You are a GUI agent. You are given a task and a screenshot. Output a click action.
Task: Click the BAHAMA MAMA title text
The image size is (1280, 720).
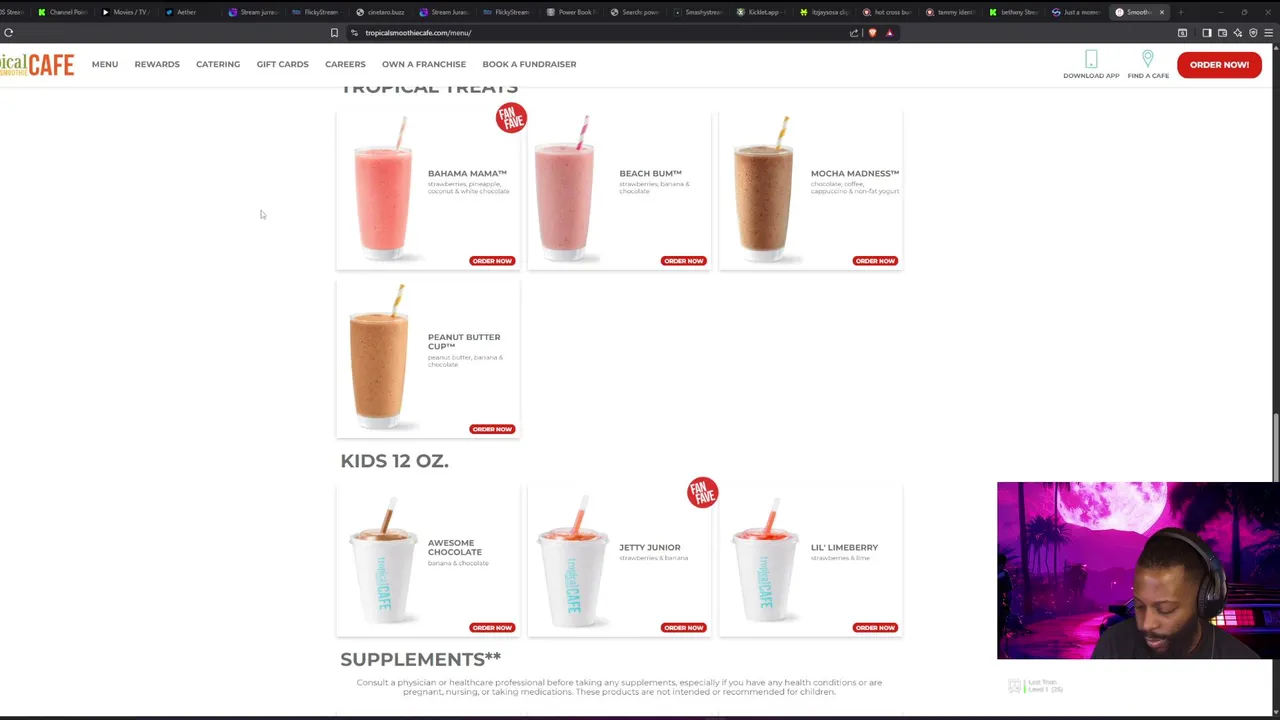pyautogui.click(x=467, y=173)
